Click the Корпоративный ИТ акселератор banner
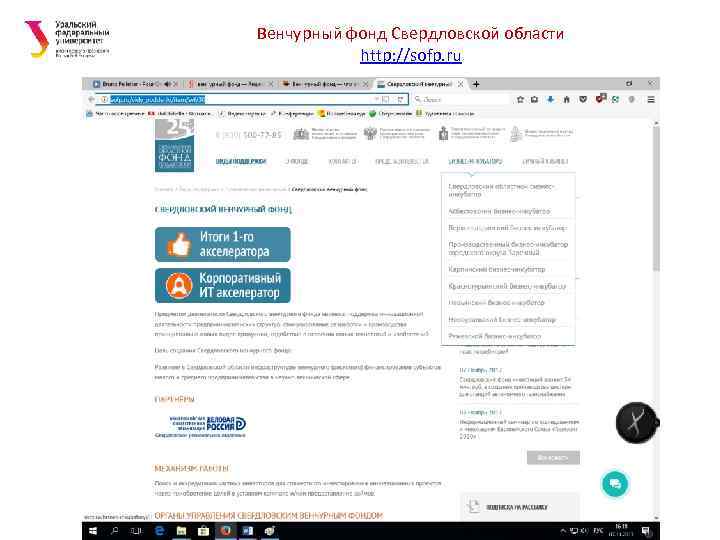 tap(223, 285)
